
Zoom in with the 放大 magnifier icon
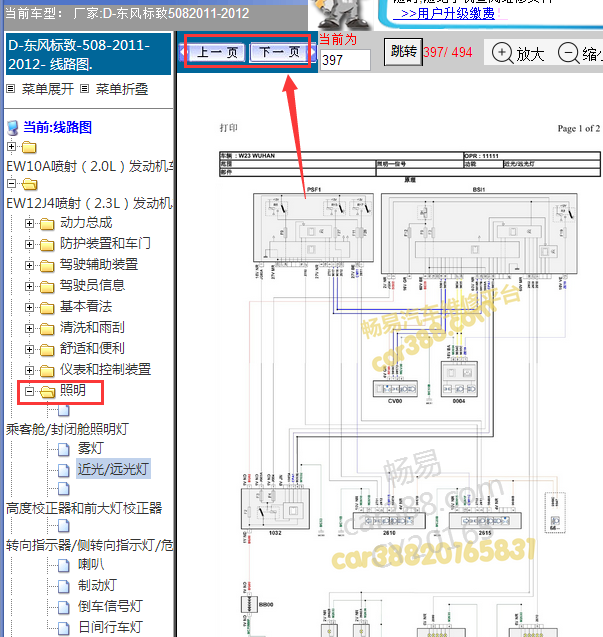tap(502, 53)
